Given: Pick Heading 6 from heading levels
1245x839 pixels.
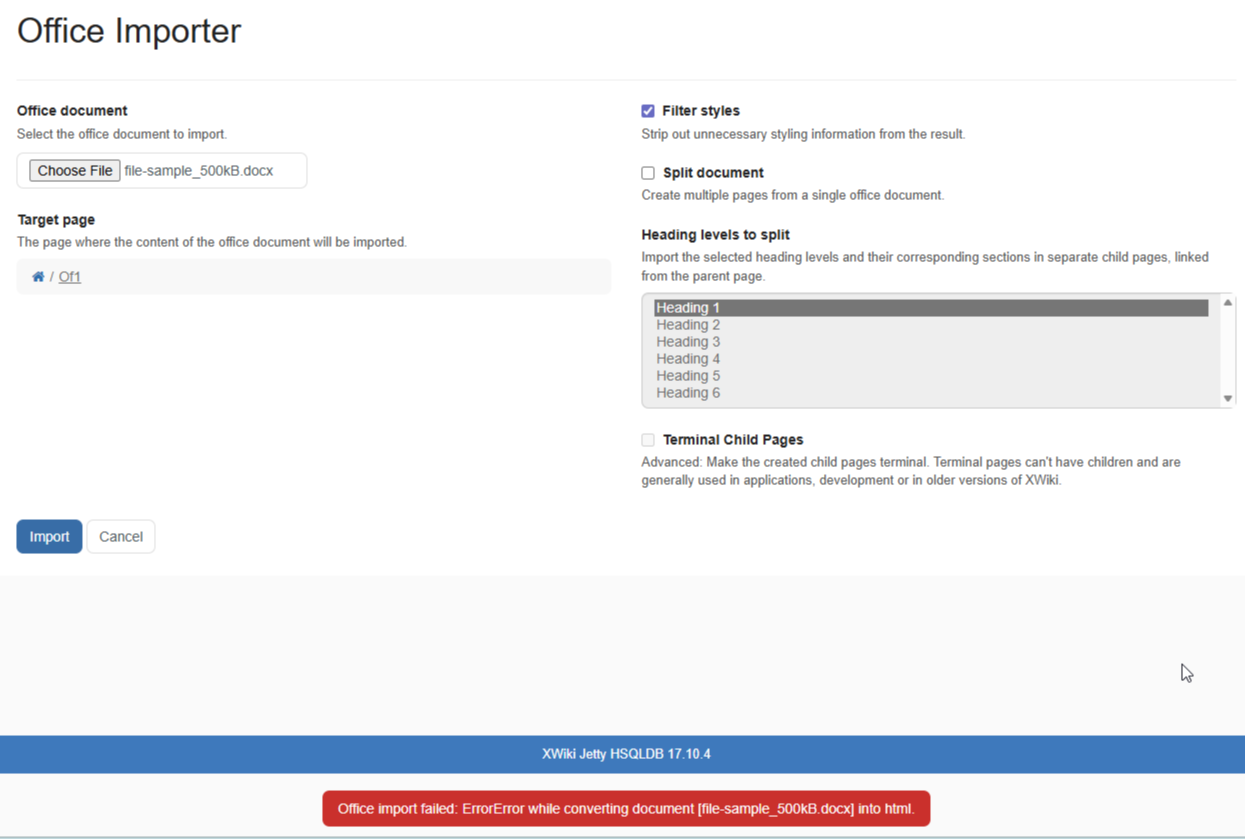Looking at the screenshot, I should point(688,393).
